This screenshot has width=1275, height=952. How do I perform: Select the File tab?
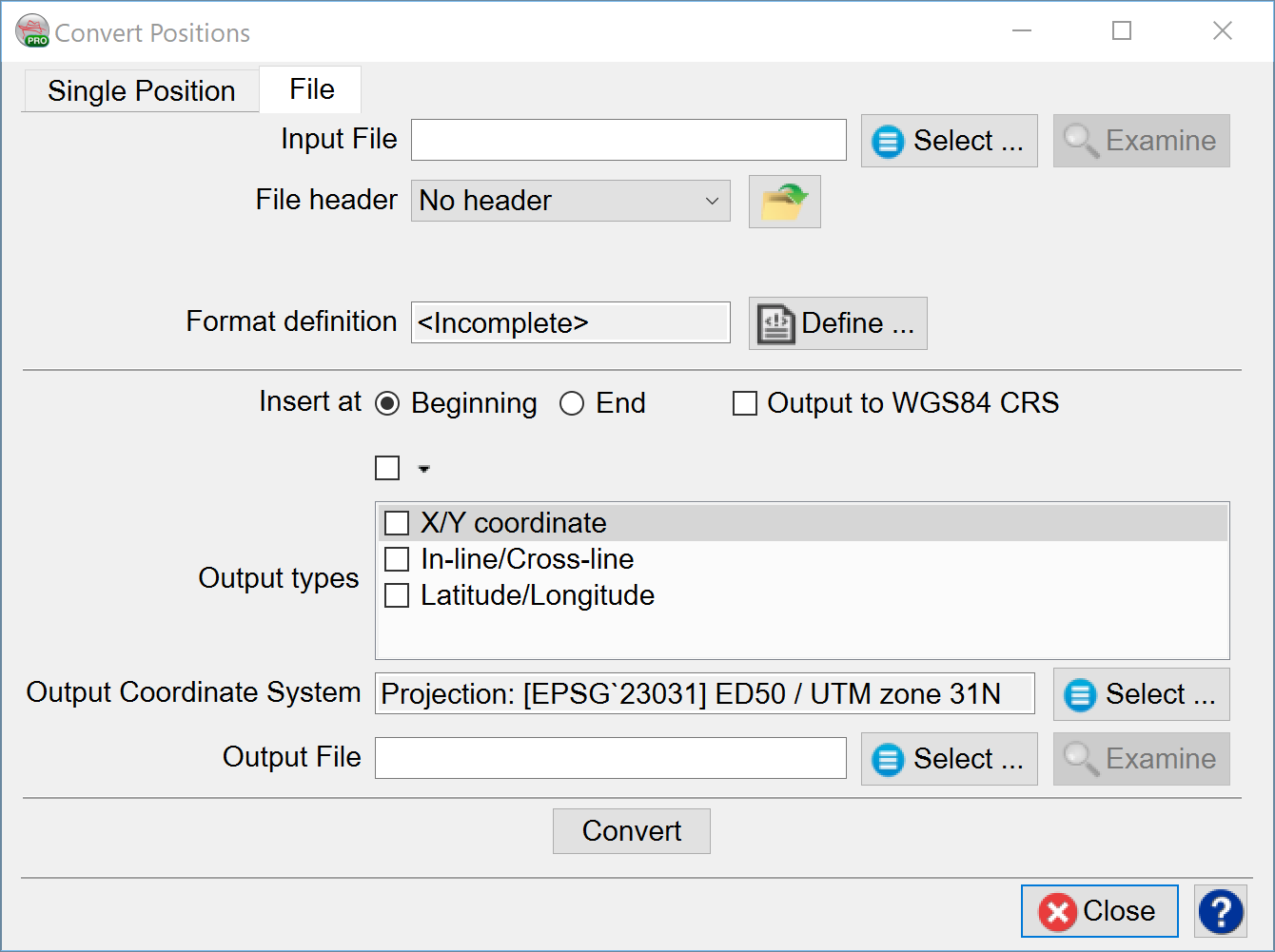[311, 89]
